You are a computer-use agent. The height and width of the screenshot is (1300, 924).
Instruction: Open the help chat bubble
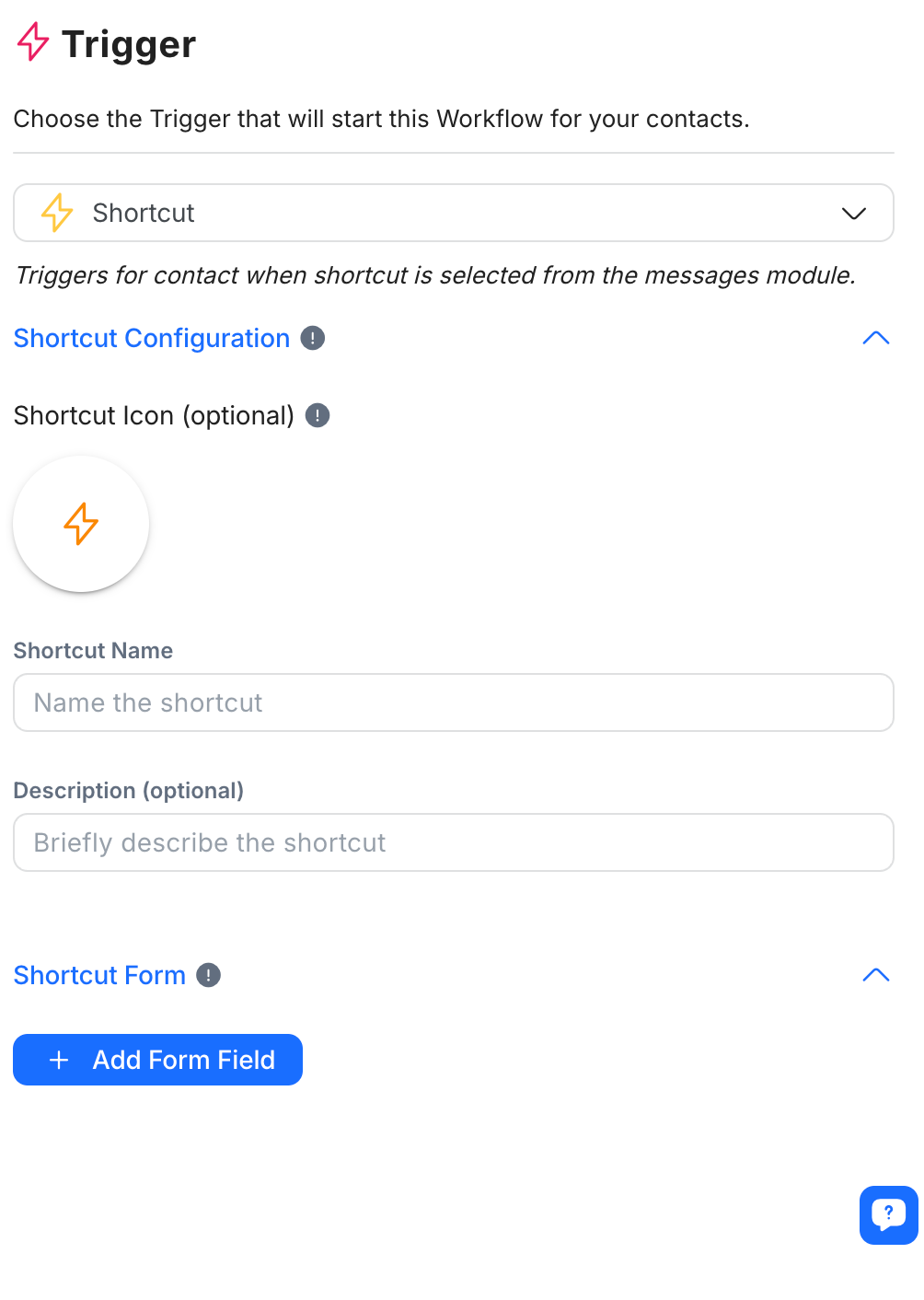(x=888, y=1214)
